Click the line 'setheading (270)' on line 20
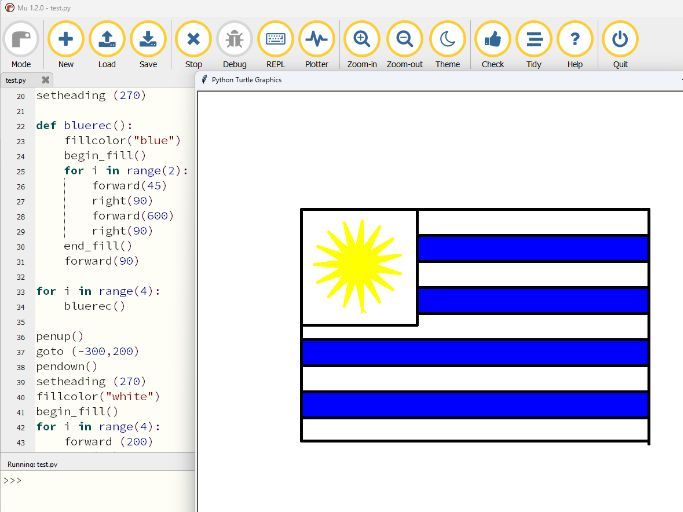 91,95
